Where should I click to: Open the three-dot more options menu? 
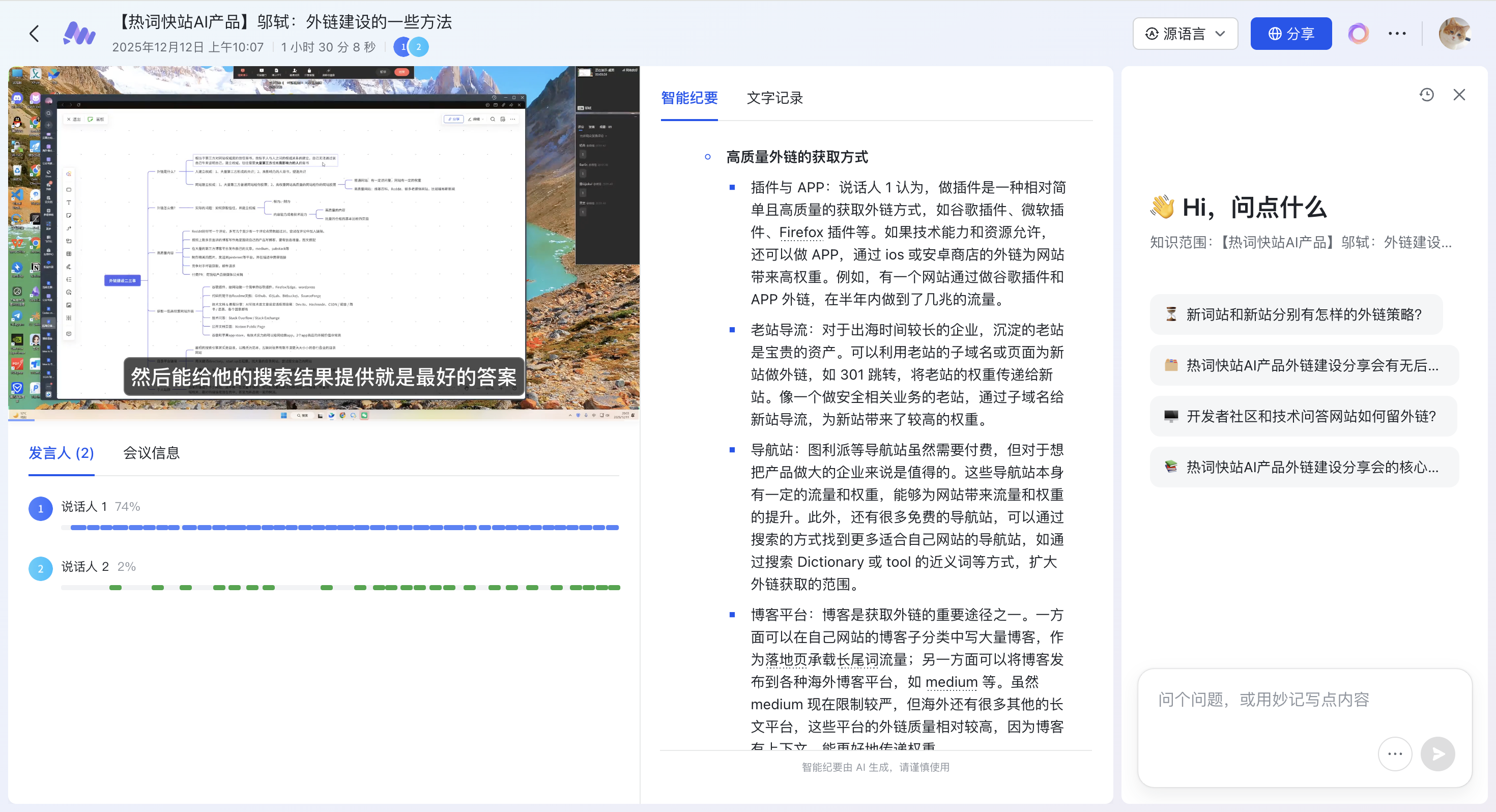(1397, 34)
